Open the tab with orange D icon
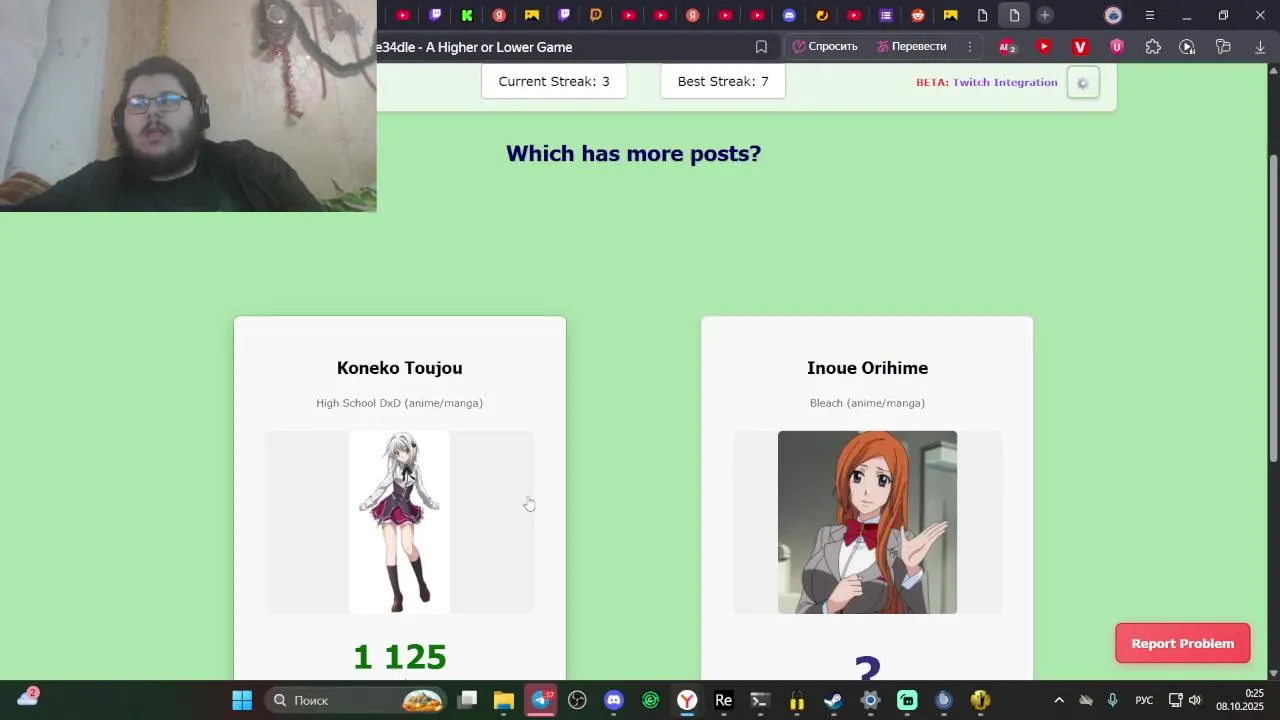Screen dimensions: 1280x720 (x=596, y=15)
